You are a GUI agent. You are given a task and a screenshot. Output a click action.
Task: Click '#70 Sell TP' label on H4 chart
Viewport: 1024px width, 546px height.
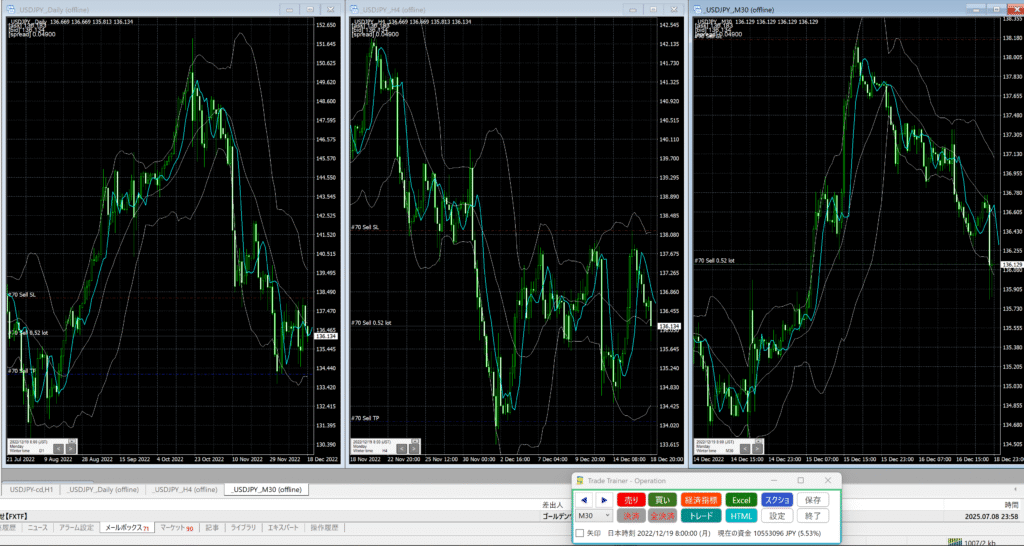364,418
